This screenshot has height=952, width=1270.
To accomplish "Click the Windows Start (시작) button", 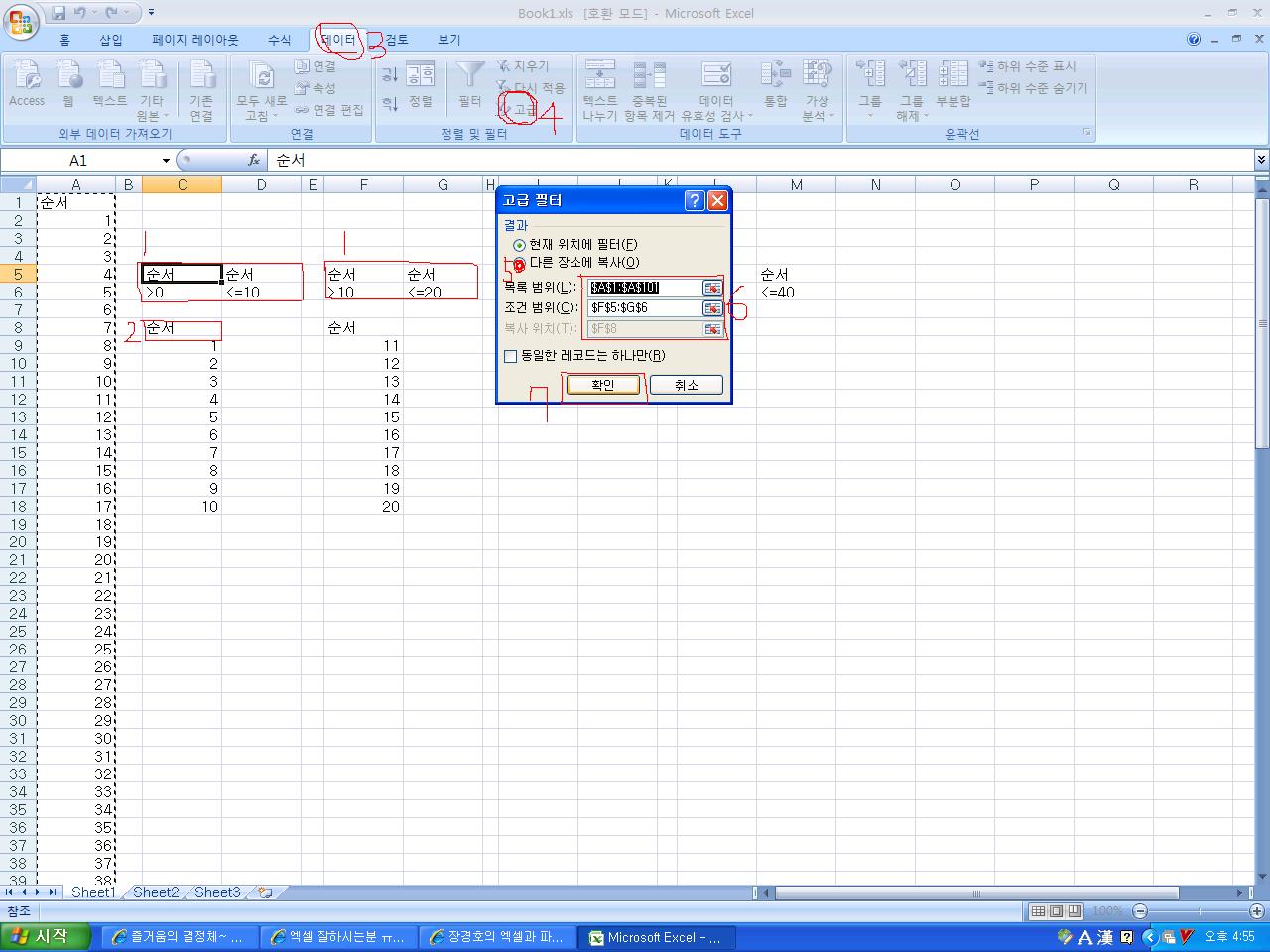I will pyautogui.click(x=47, y=936).
